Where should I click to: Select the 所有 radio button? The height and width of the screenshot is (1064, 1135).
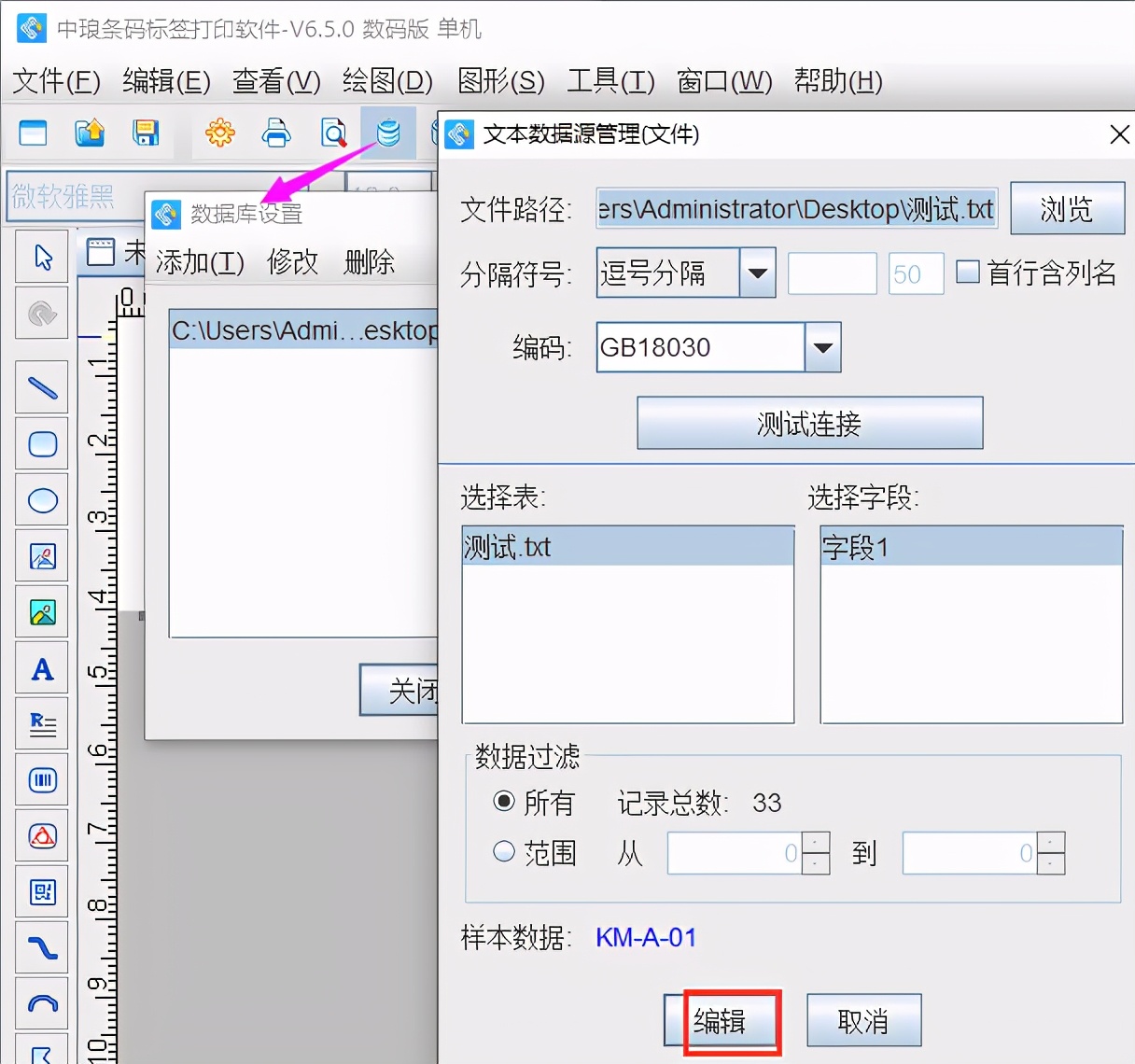coord(504,802)
